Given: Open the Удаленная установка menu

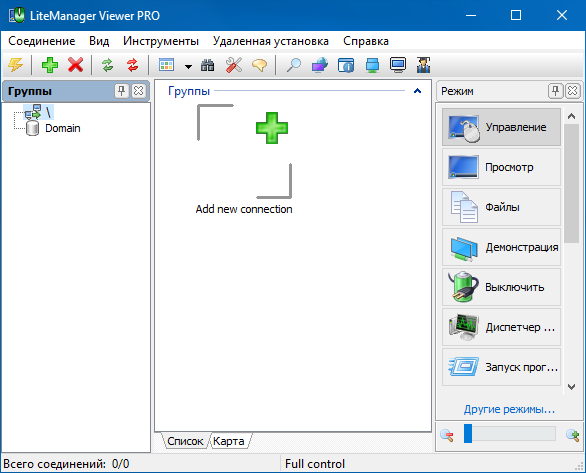Looking at the screenshot, I should [x=271, y=41].
